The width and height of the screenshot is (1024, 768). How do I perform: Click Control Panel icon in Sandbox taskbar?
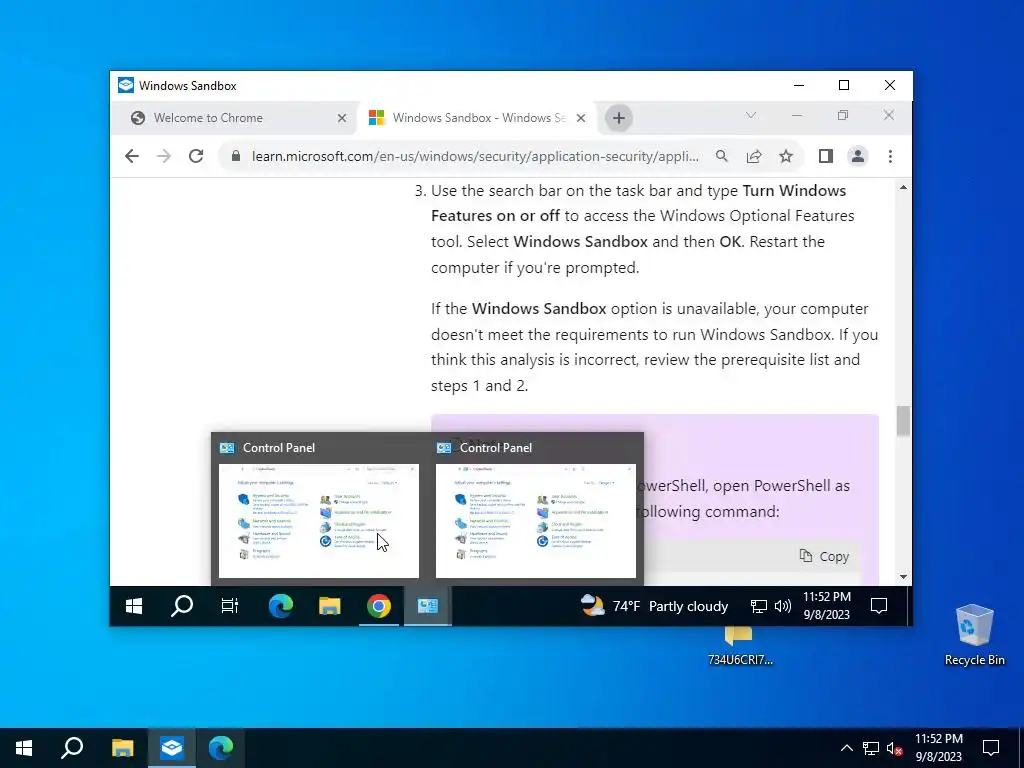click(x=428, y=606)
